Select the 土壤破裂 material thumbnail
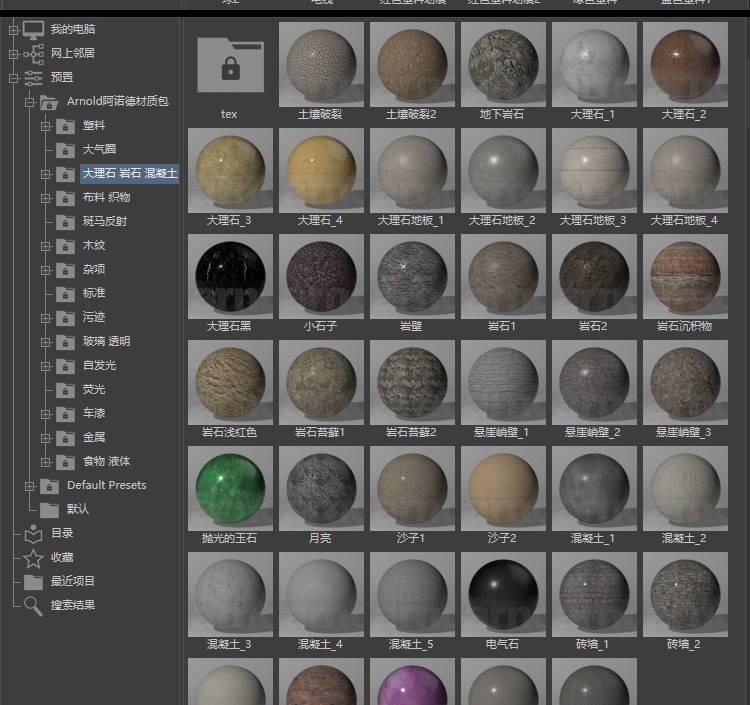The image size is (750, 705). click(321, 64)
